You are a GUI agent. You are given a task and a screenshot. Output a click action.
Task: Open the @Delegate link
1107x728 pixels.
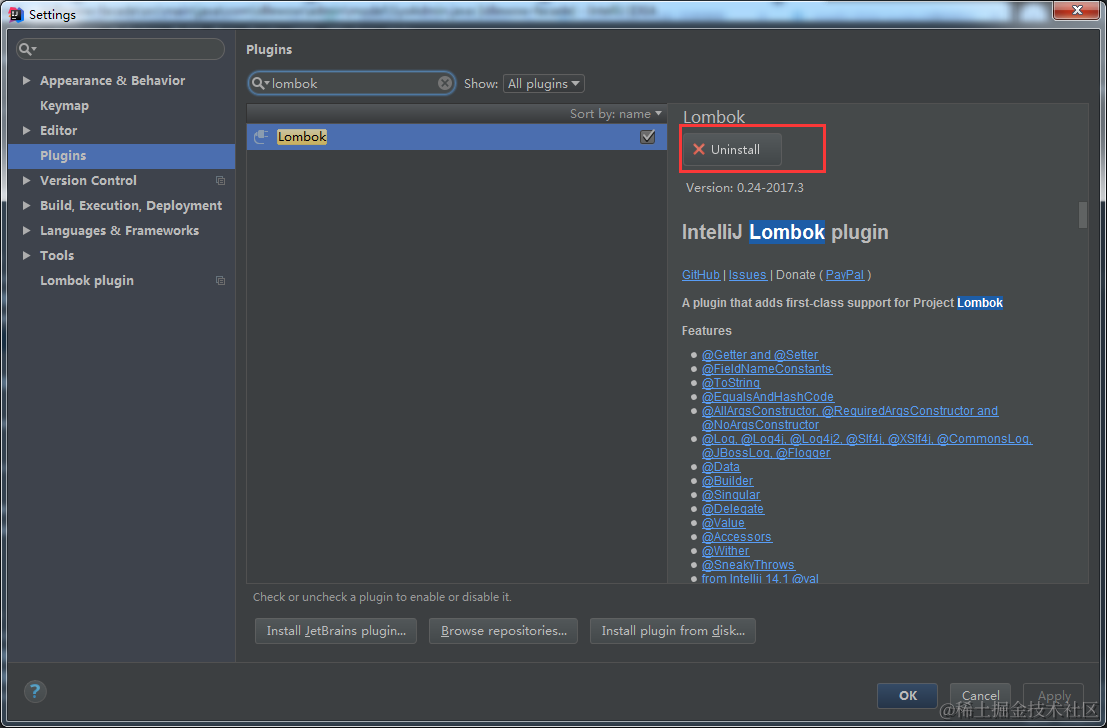(x=733, y=509)
